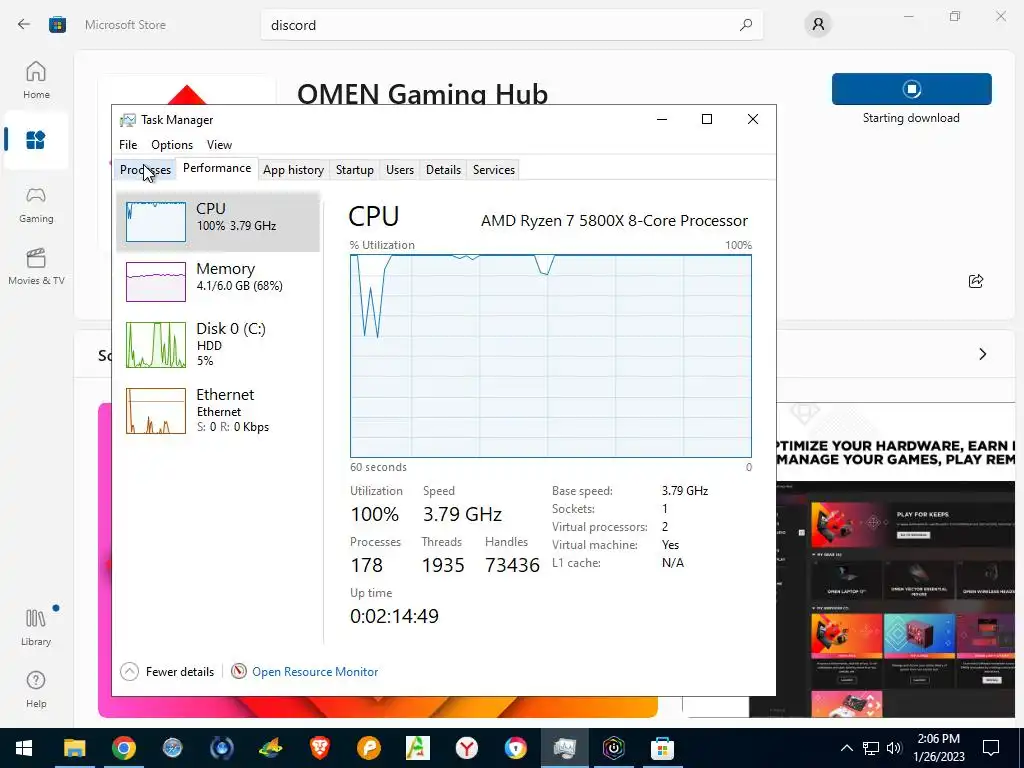Open File Explorer from the taskbar
Image resolution: width=1024 pixels, height=768 pixels.
point(74,748)
